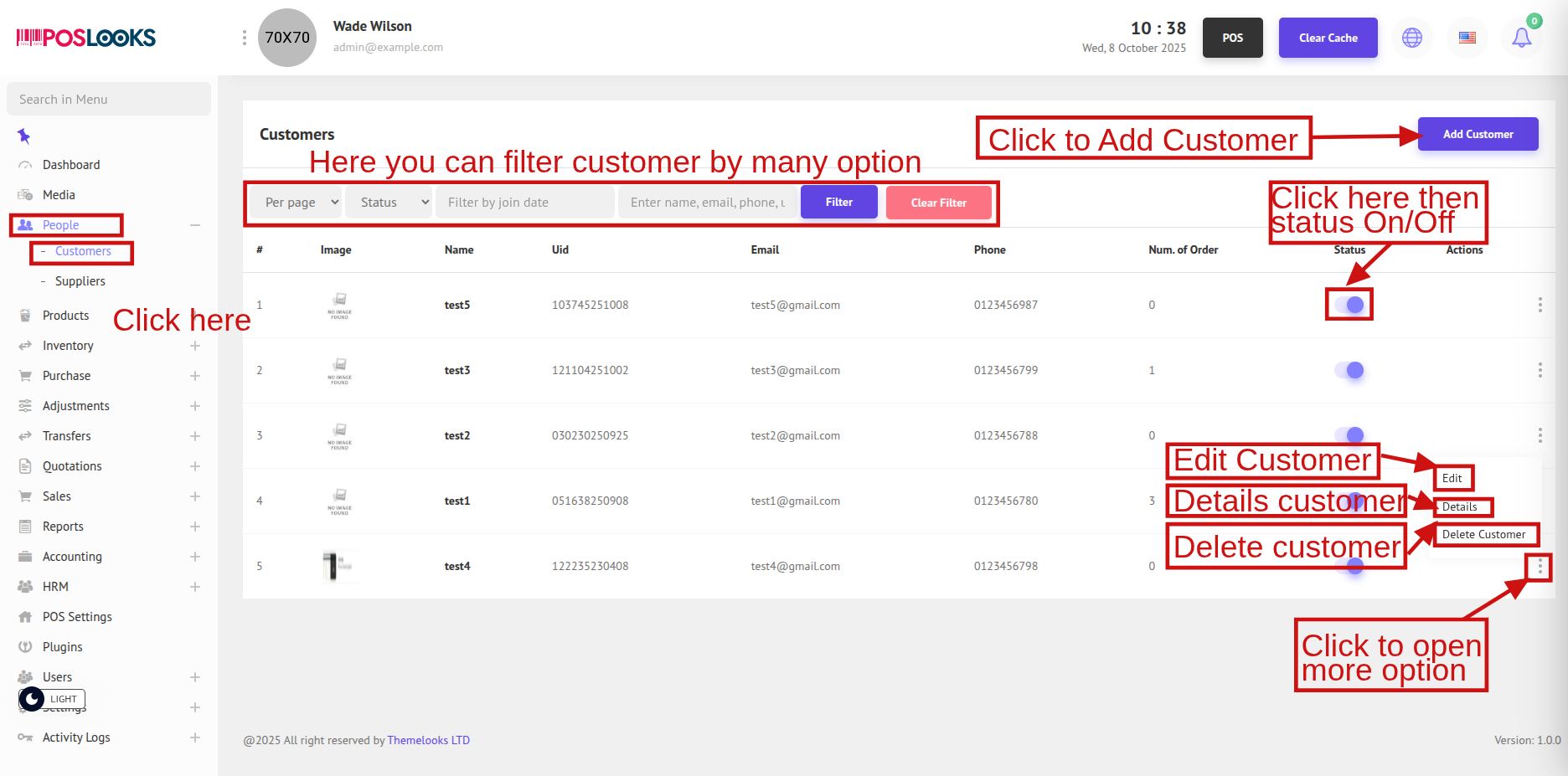Click the test4 customer image thumbnail
This screenshot has width=1568, height=776.
point(339,566)
